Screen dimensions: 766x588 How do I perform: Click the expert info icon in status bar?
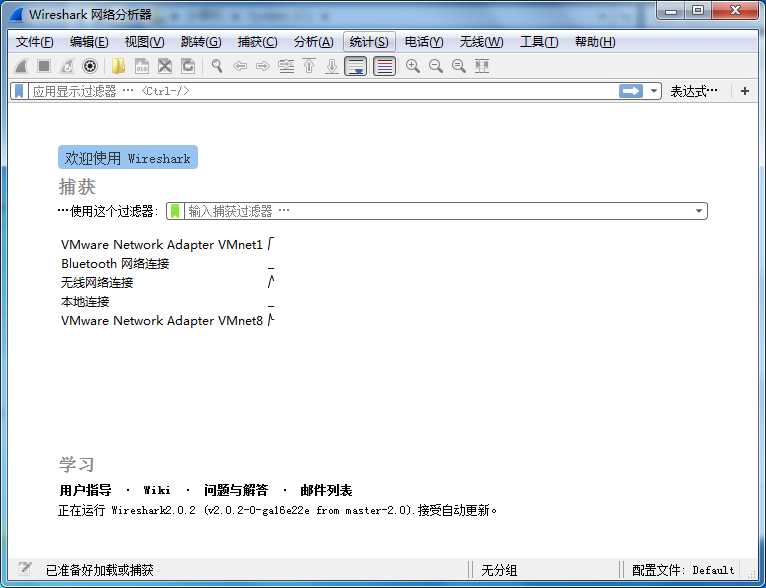24,568
